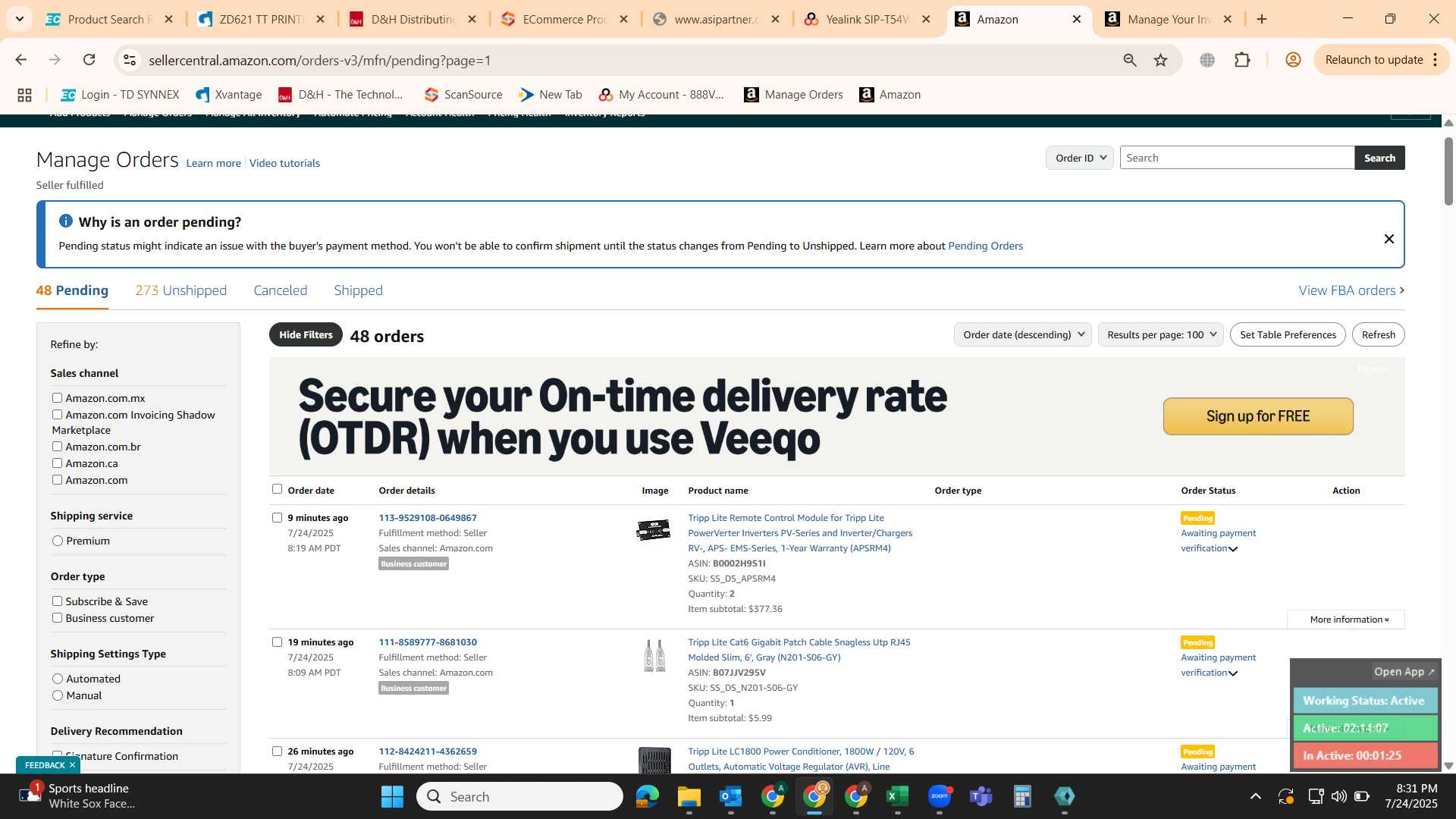This screenshot has height=819, width=1456.
Task: Open Outlook from taskbar
Action: [x=731, y=796]
